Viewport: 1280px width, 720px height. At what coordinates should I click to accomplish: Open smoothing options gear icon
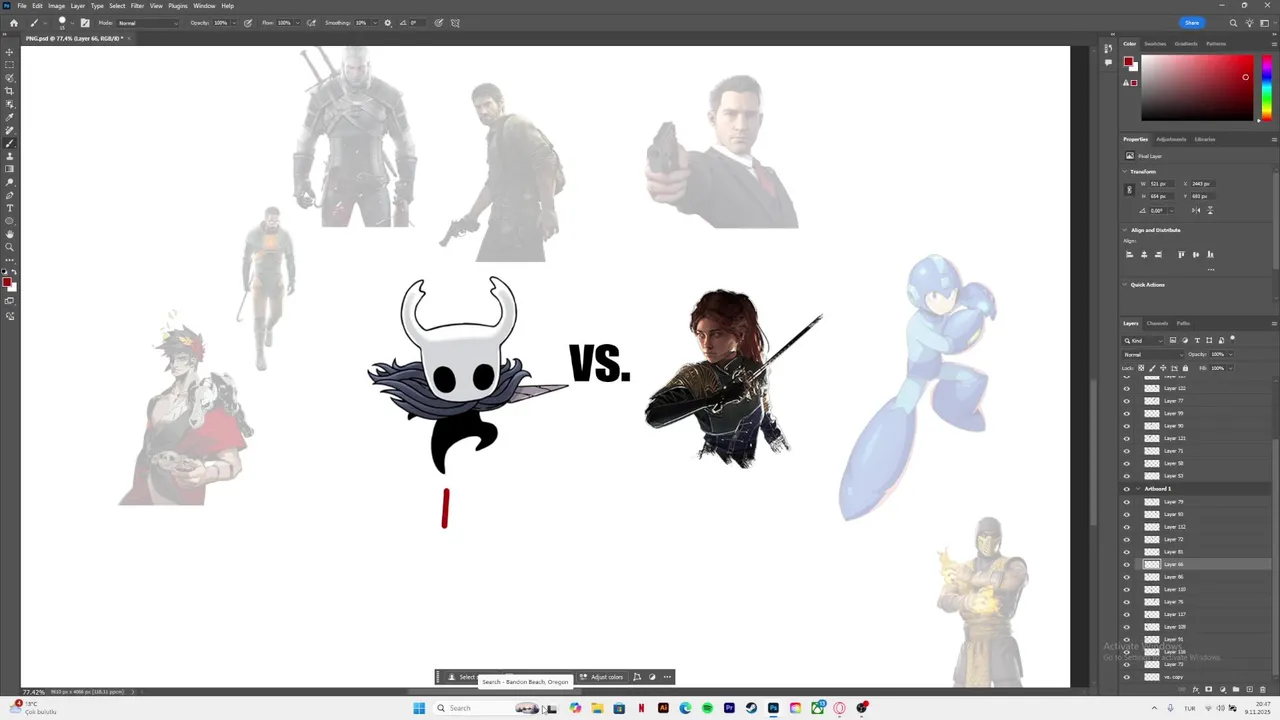pyautogui.click(x=388, y=23)
